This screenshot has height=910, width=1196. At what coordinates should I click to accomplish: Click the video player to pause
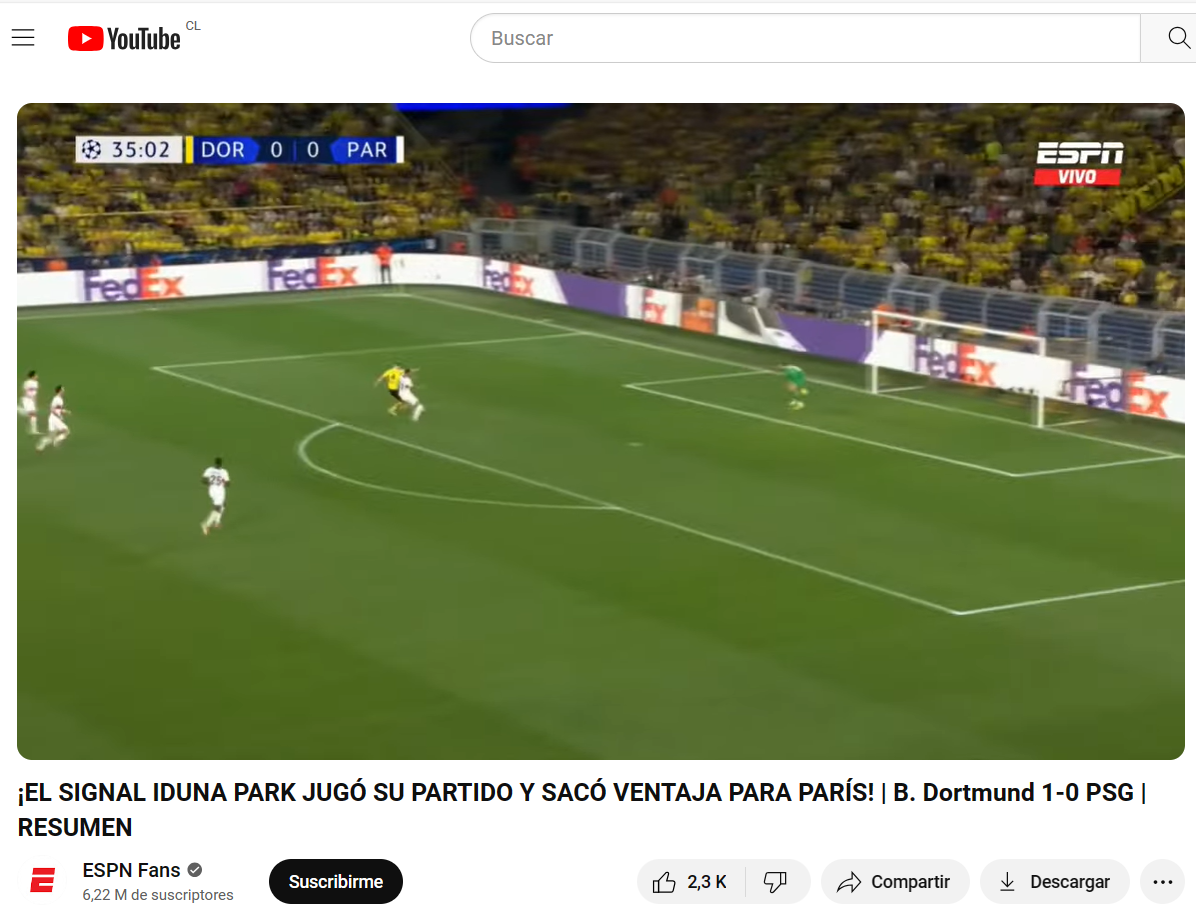pos(600,431)
